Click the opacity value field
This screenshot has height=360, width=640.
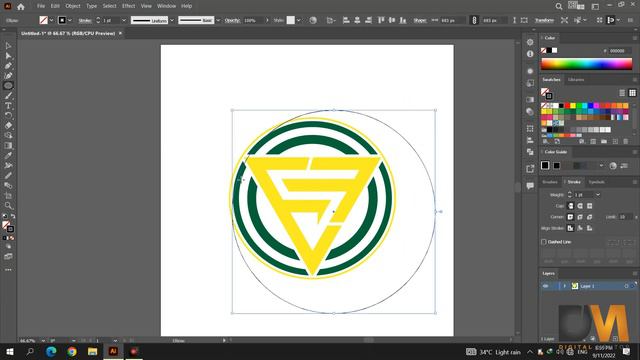click(253, 20)
